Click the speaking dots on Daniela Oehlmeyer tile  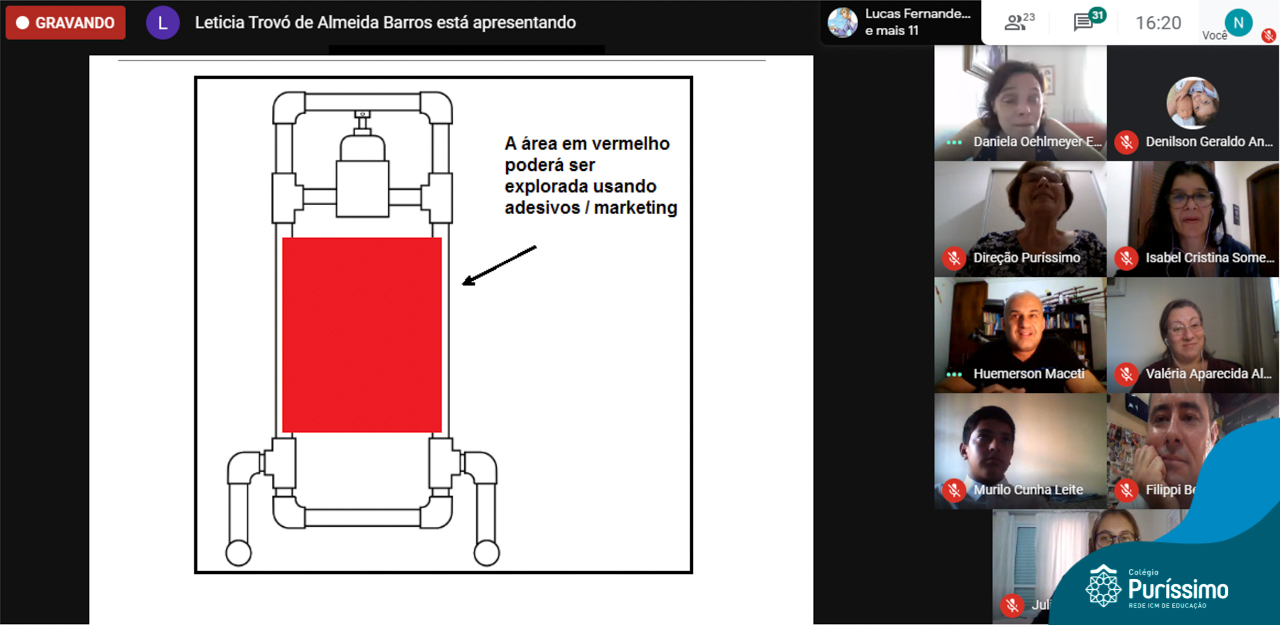(954, 142)
